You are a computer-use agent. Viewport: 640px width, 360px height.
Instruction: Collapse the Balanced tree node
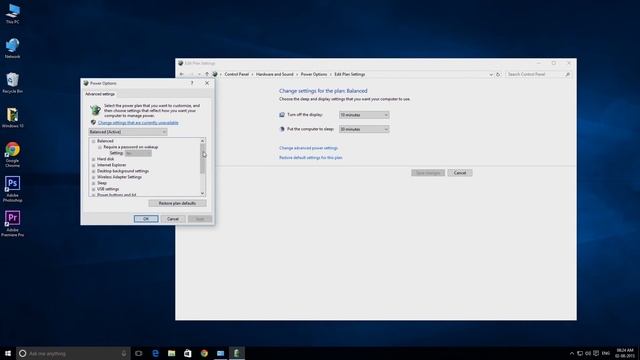coord(93,141)
